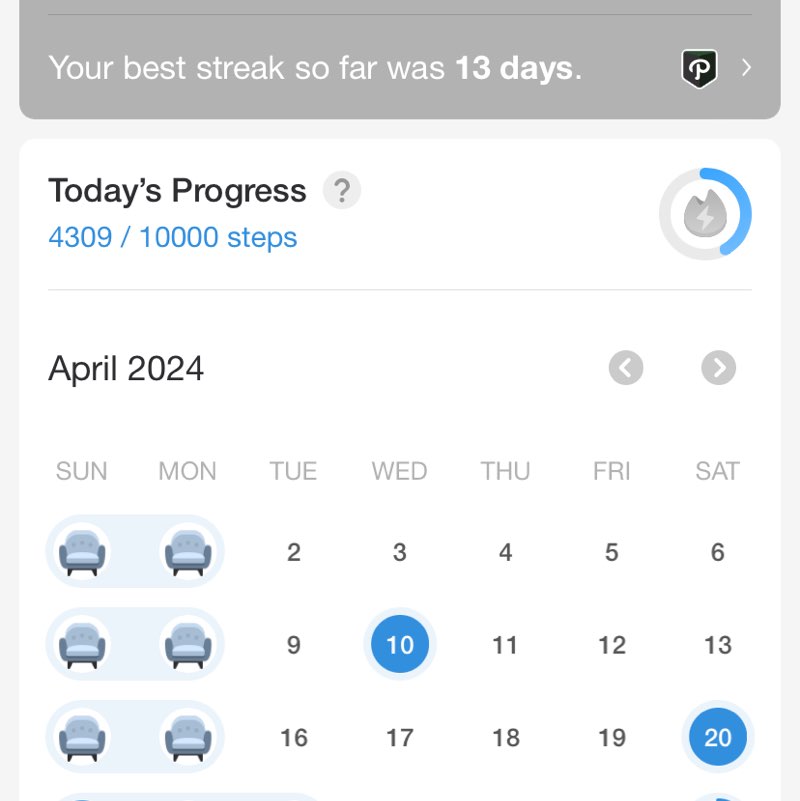
Task: Tap the 4309 / 10000 steps link
Action: (173, 238)
